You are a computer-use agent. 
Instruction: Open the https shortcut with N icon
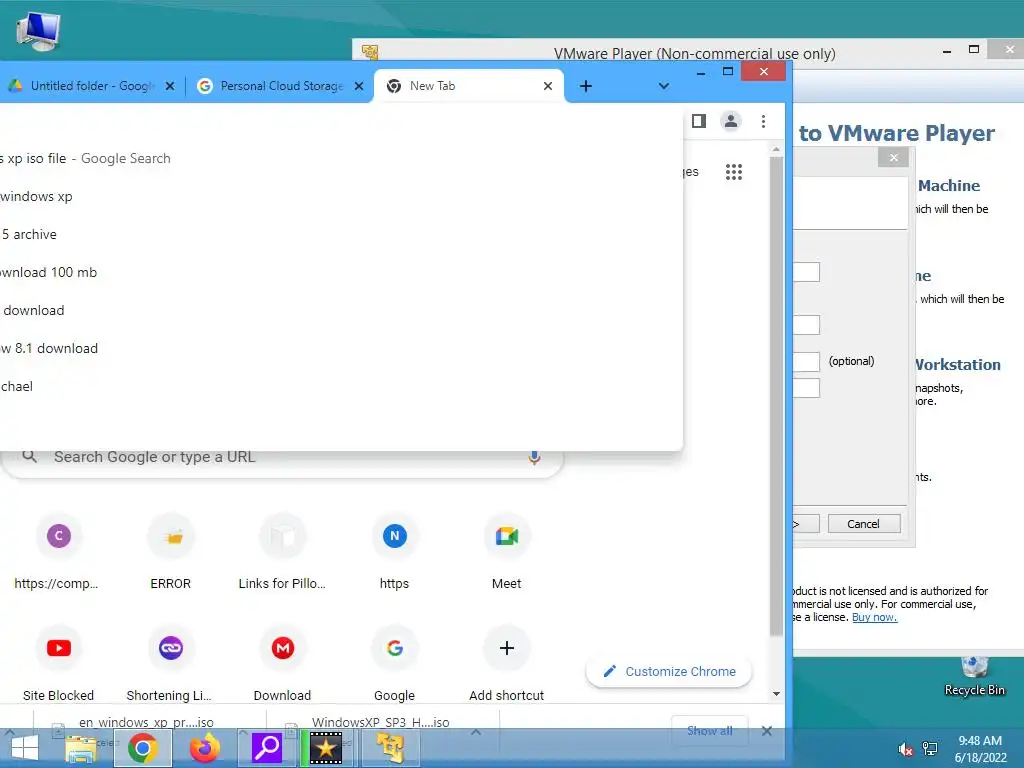tap(394, 552)
